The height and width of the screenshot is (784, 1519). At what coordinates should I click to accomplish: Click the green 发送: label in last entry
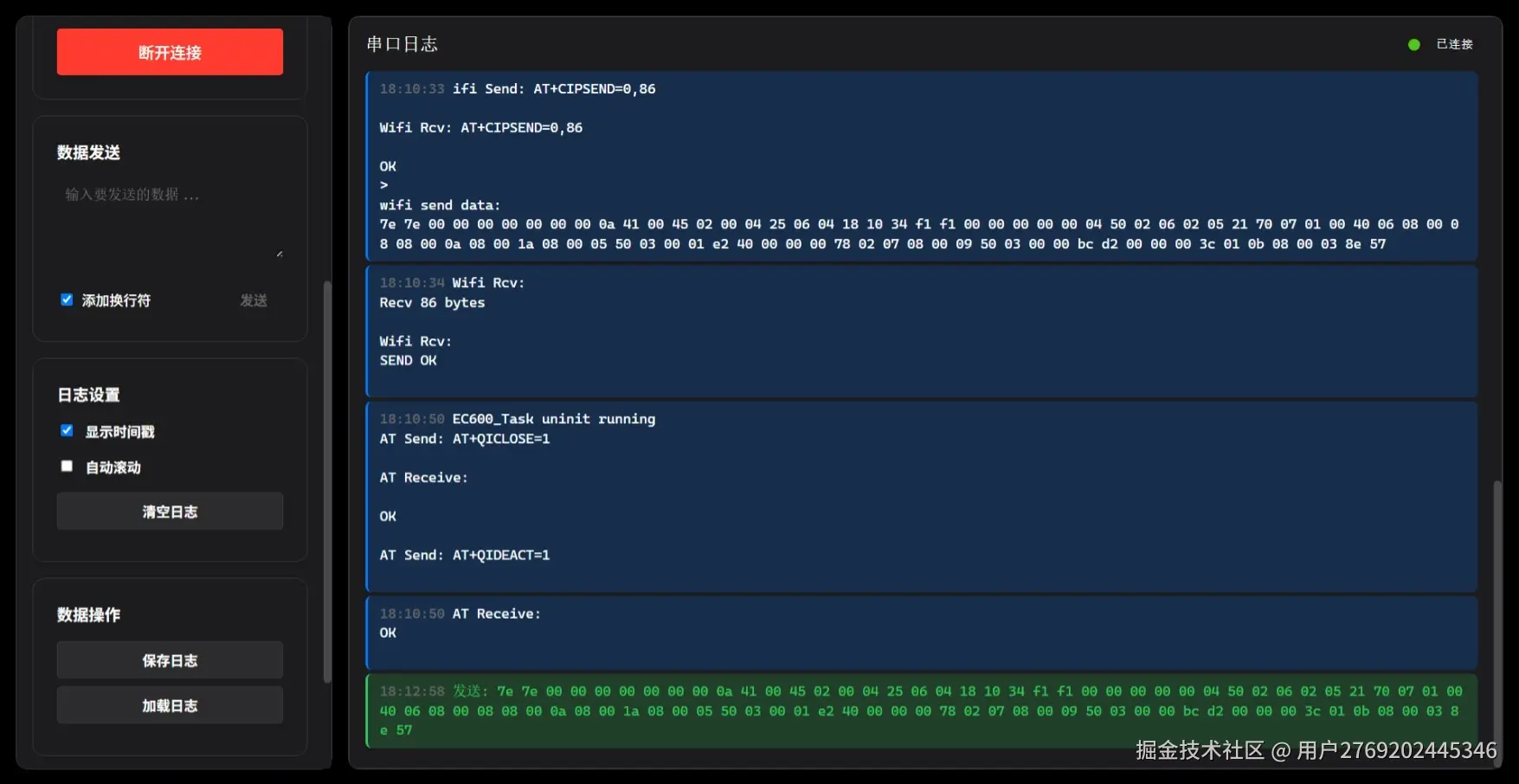(471, 691)
